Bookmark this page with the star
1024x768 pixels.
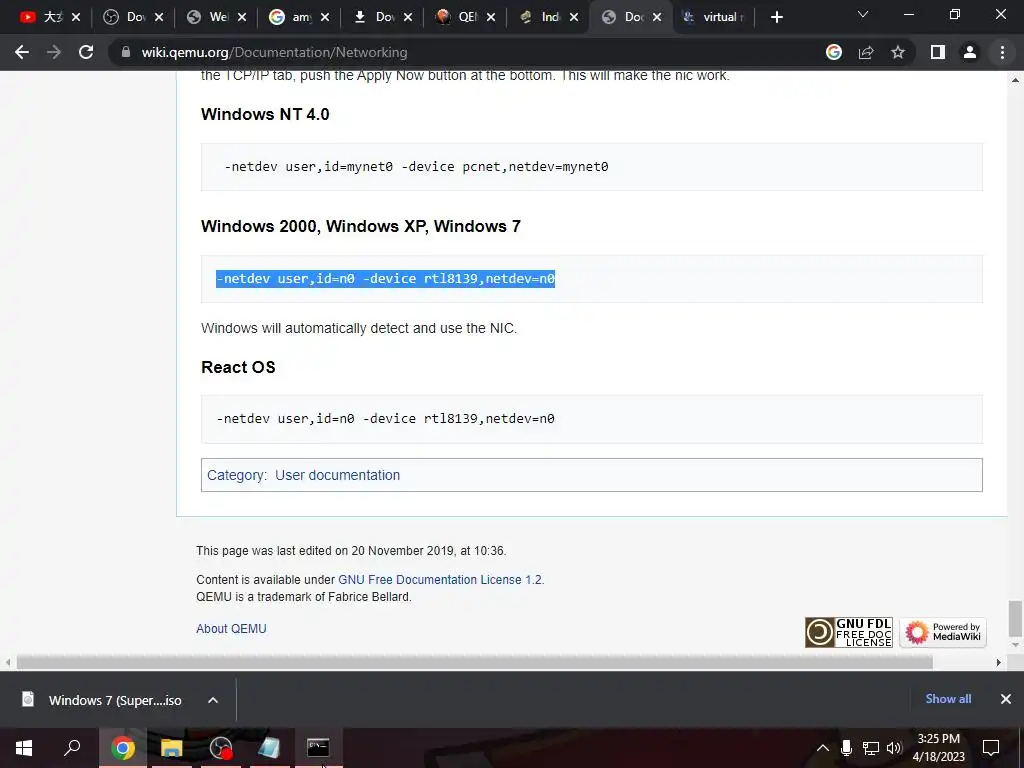(898, 52)
